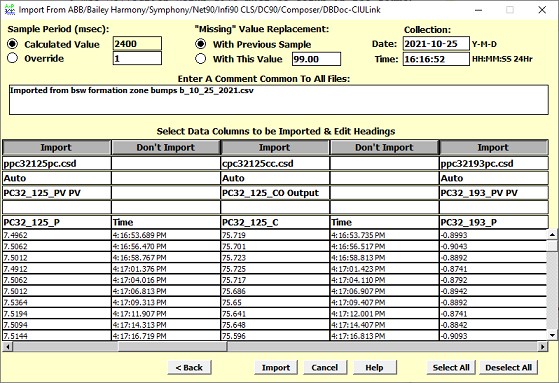Click the replacement value field 99.00

point(316,59)
